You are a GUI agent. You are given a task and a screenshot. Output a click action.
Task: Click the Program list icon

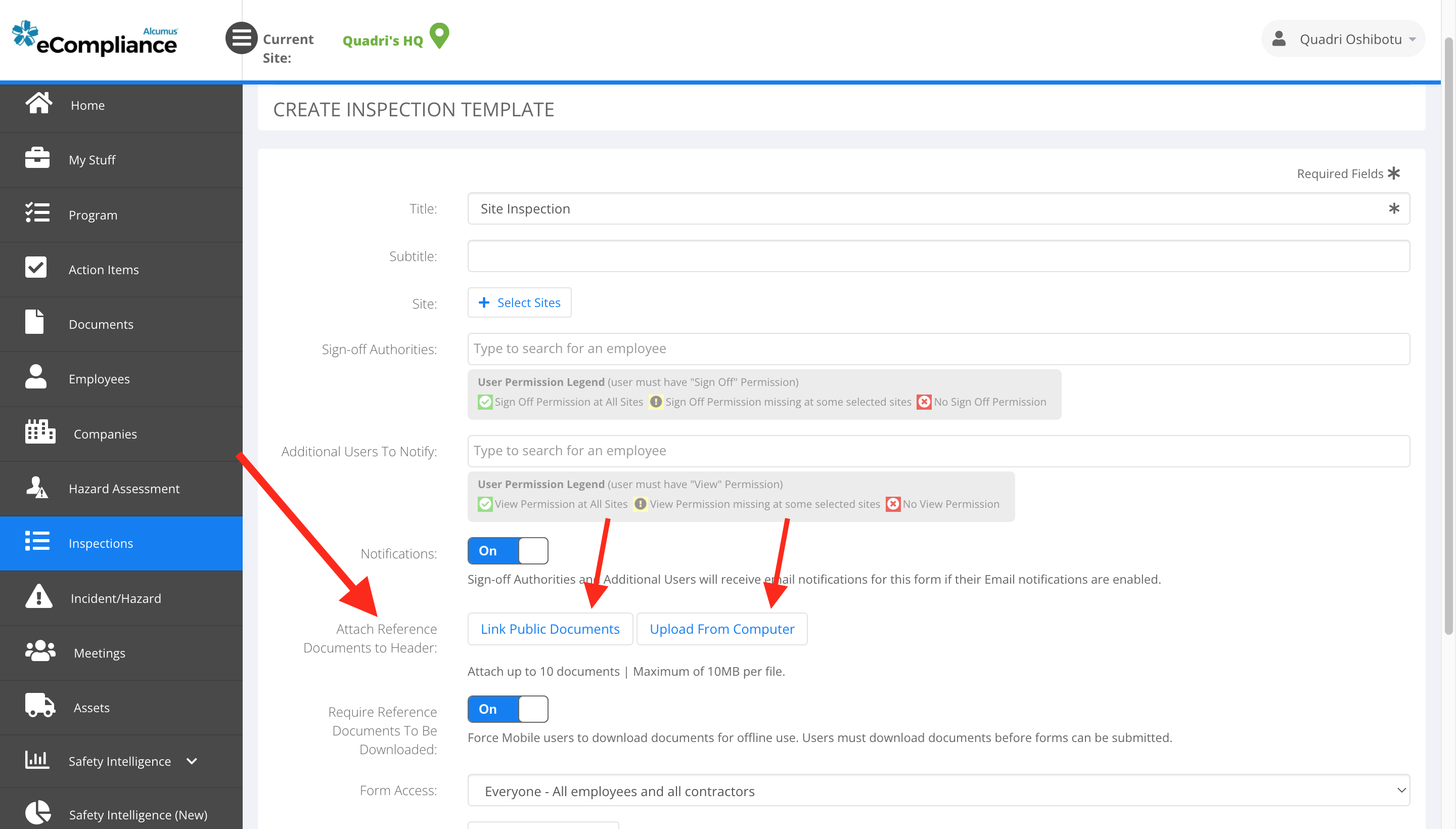pyautogui.click(x=37, y=213)
